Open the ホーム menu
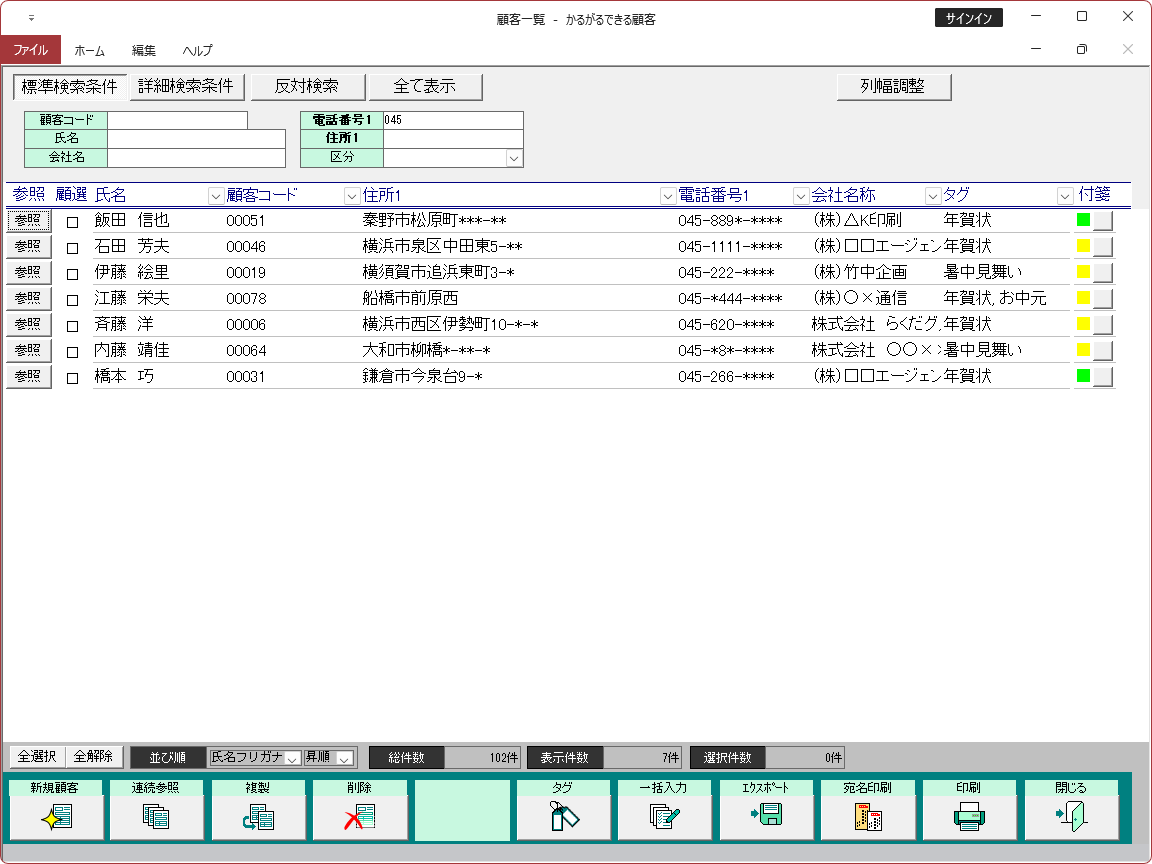The width and height of the screenshot is (1152, 864). 89,50
